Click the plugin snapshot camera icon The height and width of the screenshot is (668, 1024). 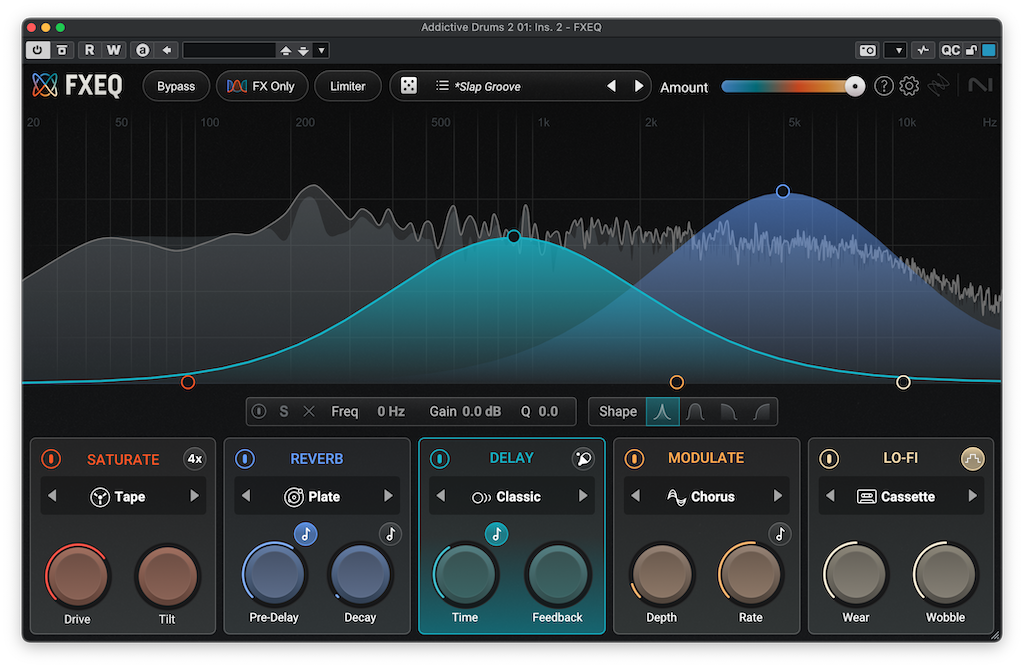[x=867, y=50]
